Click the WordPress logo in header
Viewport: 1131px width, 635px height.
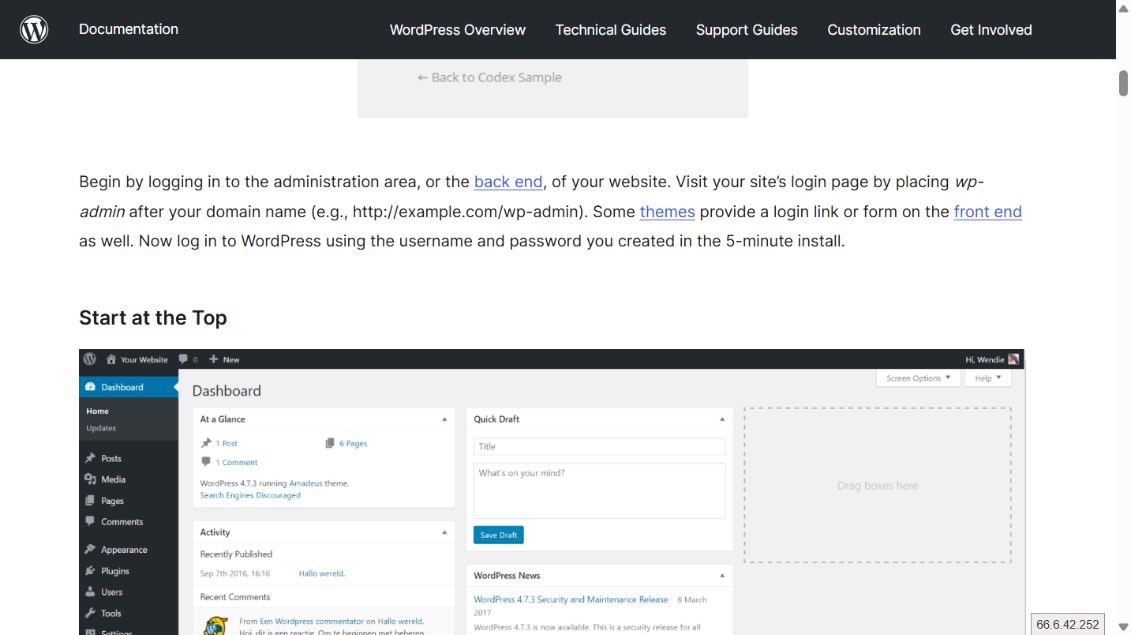(x=33, y=30)
